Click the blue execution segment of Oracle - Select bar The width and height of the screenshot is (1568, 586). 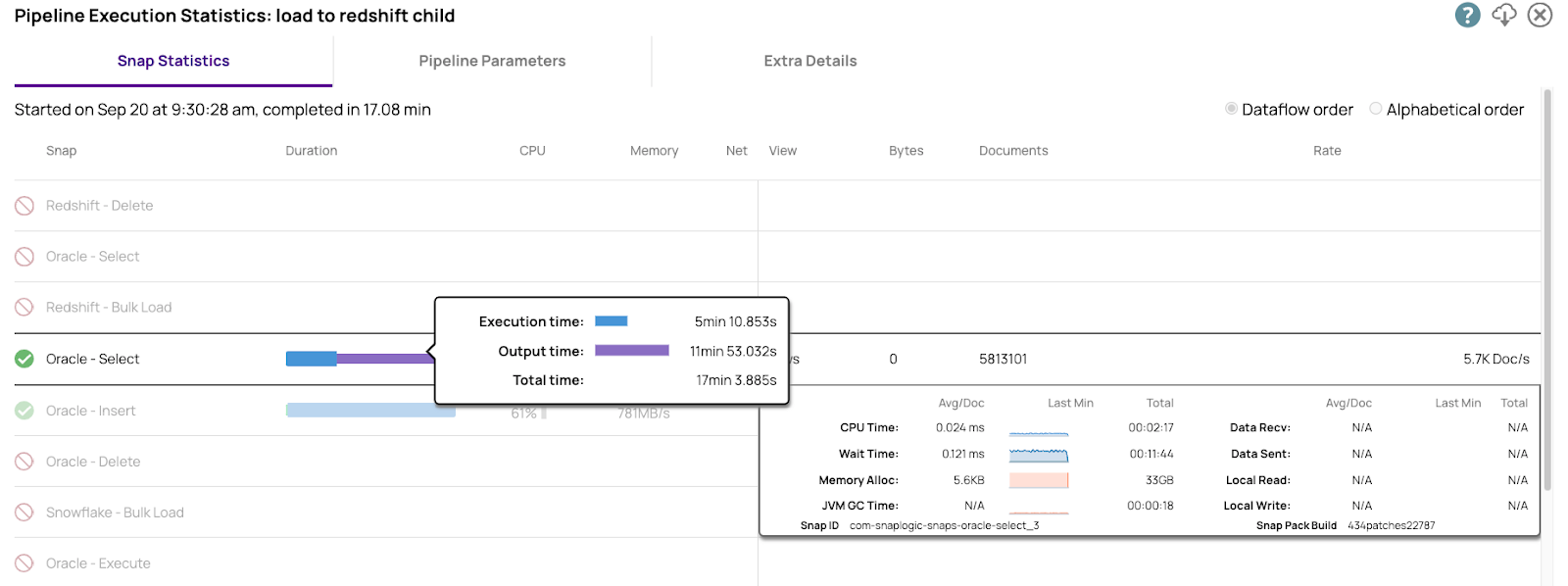311,359
